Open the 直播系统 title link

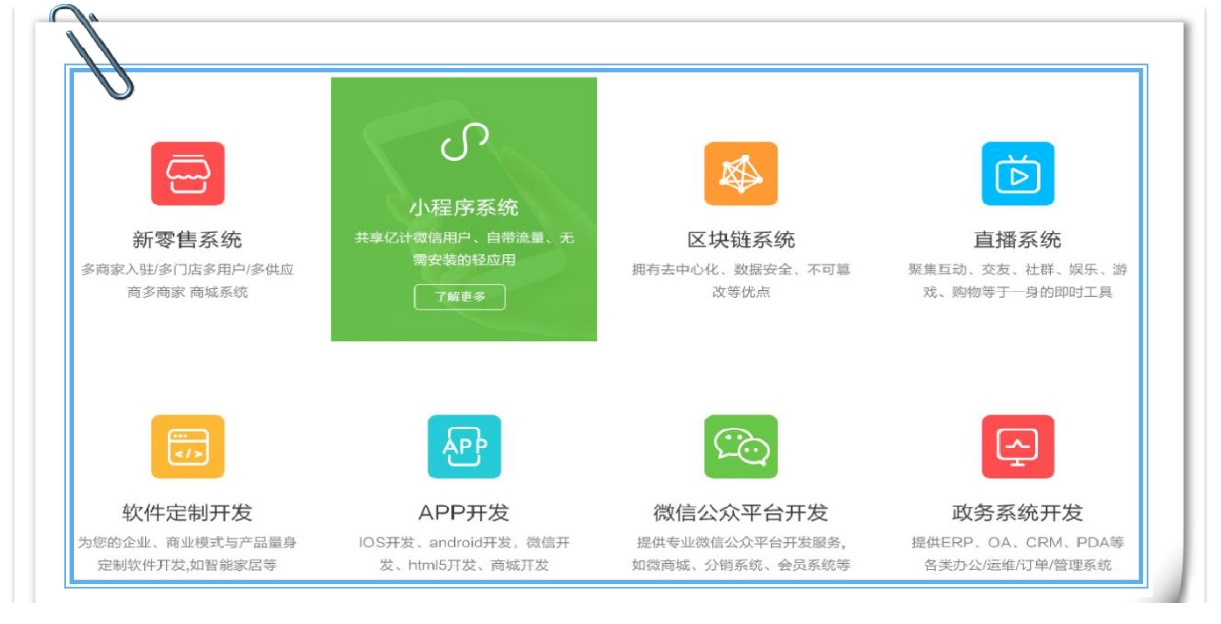click(x=1018, y=240)
